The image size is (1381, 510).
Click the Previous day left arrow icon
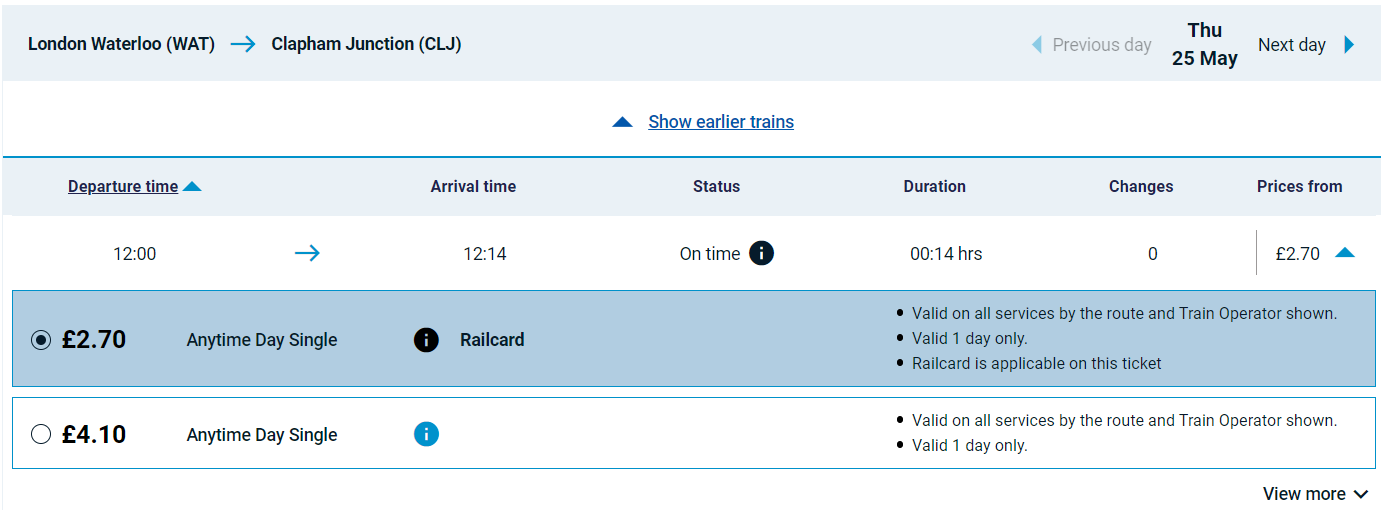coord(1037,45)
